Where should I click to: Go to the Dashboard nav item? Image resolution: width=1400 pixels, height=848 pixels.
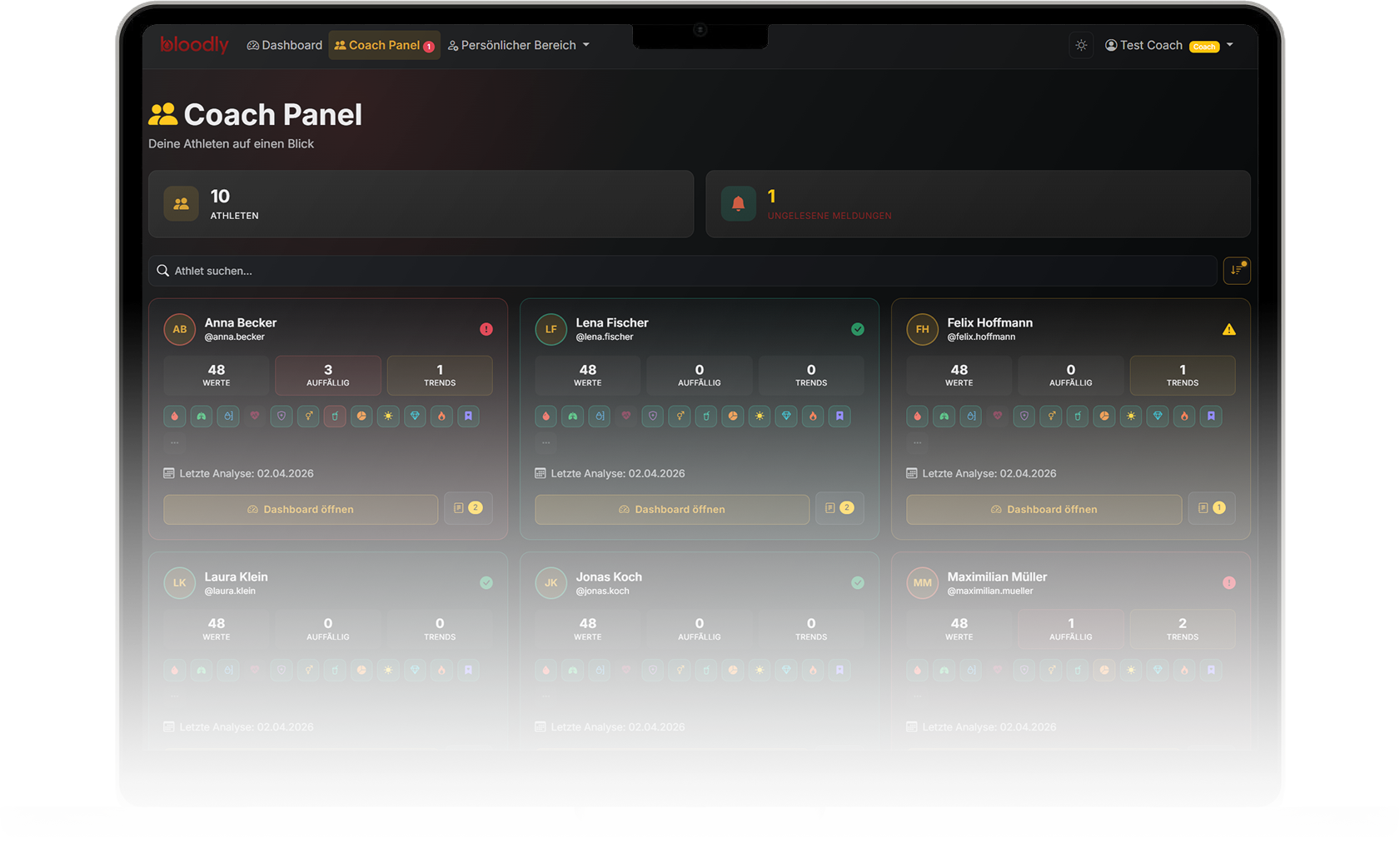click(285, 46)
